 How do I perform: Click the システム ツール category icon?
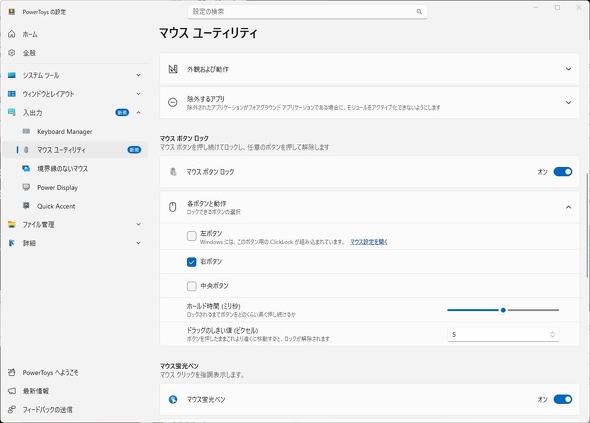[12, 75]
